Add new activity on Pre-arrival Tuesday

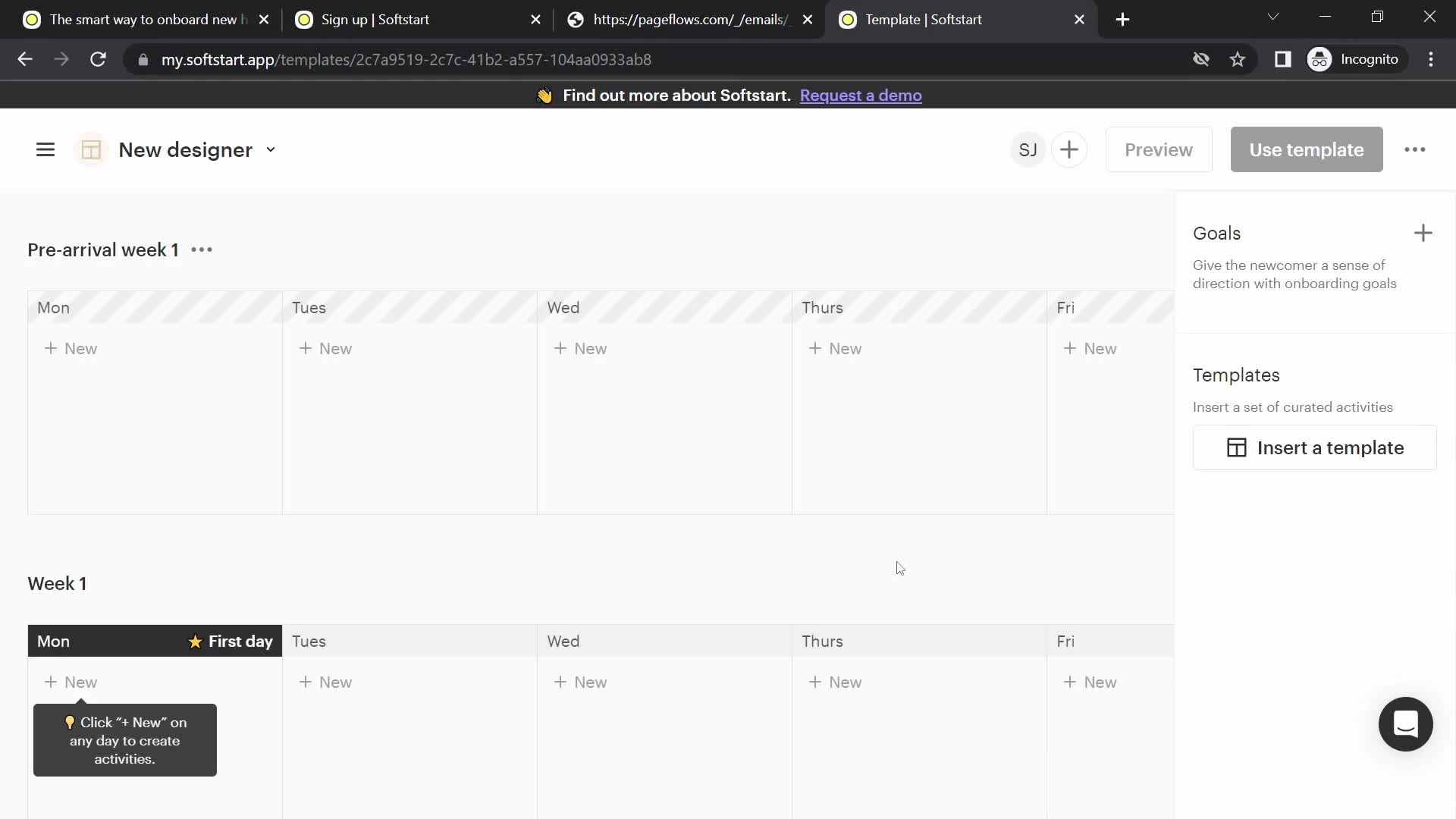point(325,348)
